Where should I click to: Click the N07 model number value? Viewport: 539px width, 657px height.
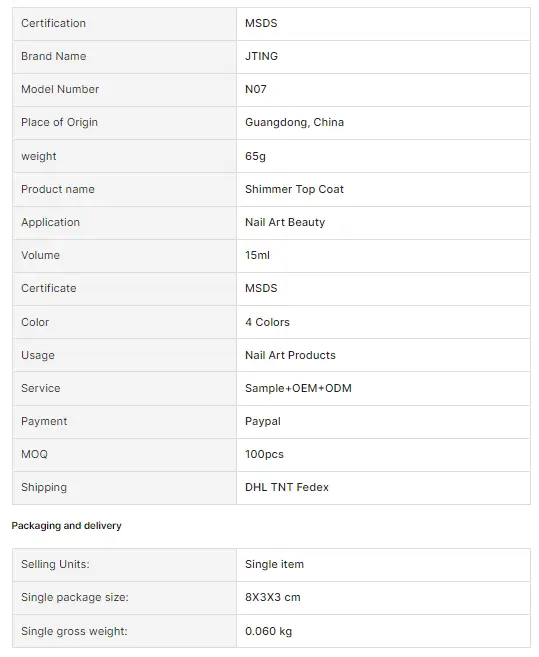click(256, 89)
